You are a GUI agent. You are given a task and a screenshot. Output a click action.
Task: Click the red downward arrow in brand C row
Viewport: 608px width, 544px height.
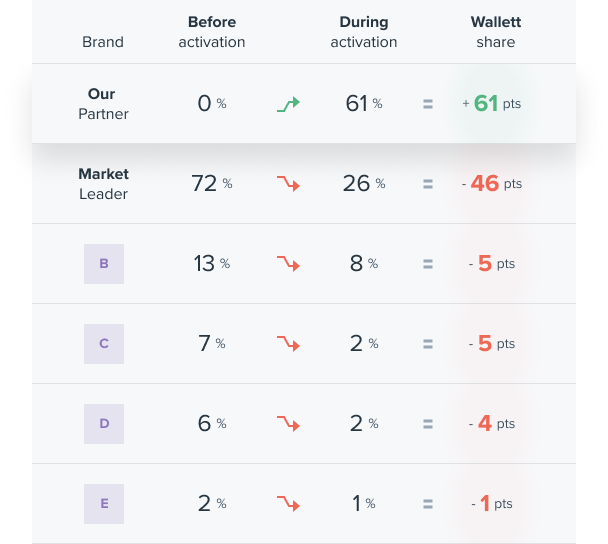(x=288, y=344)
